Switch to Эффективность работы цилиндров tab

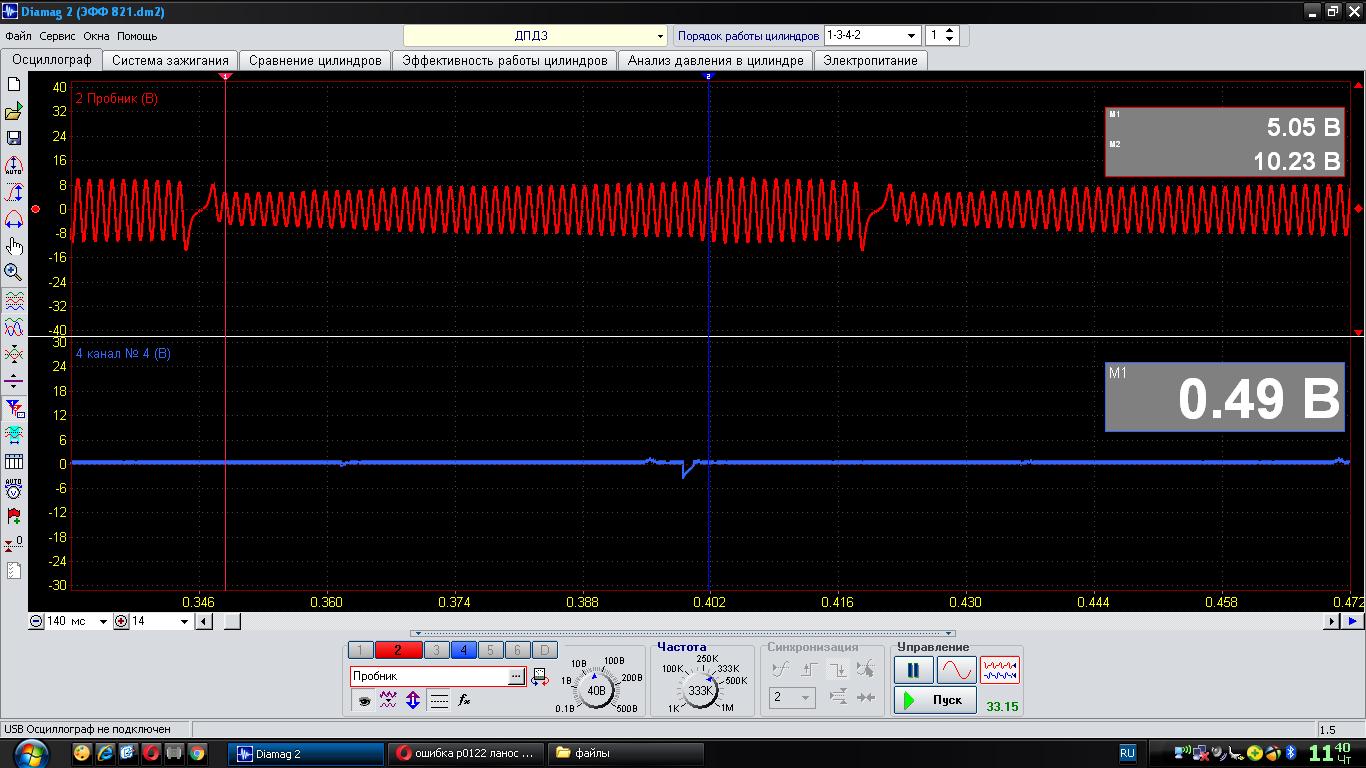click(505, 60)
